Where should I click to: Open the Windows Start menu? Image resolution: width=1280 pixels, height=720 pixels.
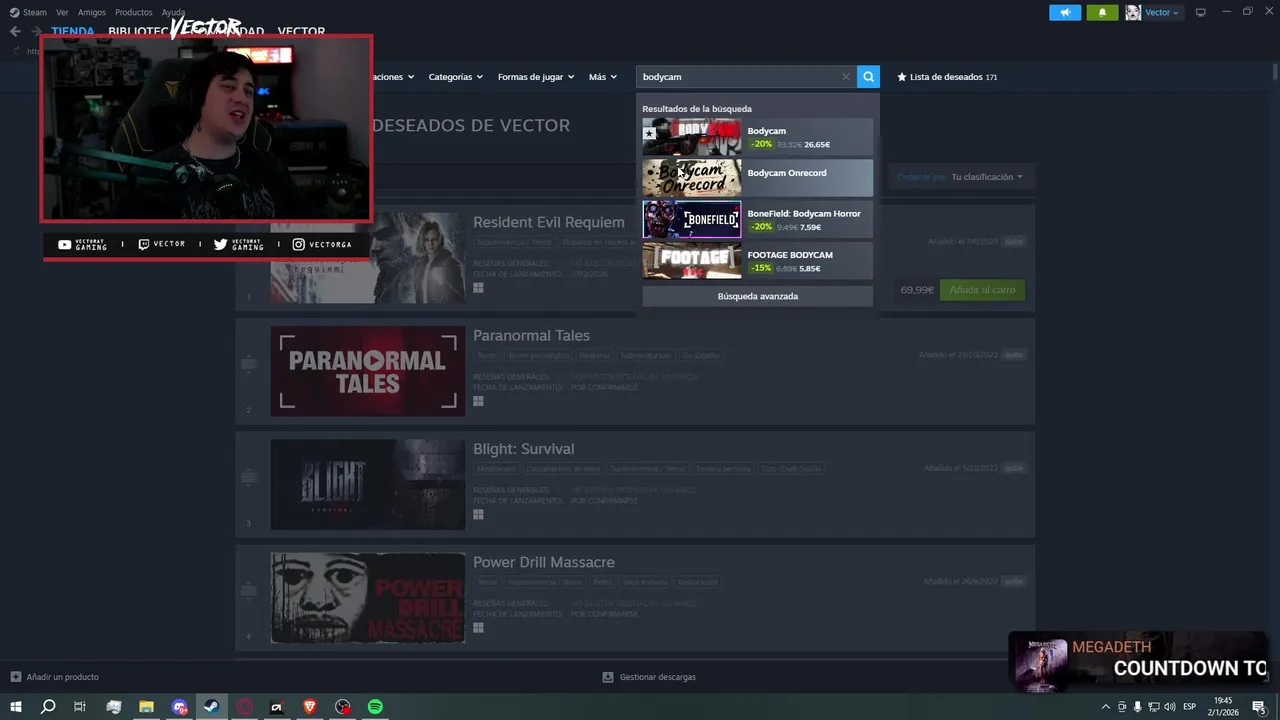point(15,707)
